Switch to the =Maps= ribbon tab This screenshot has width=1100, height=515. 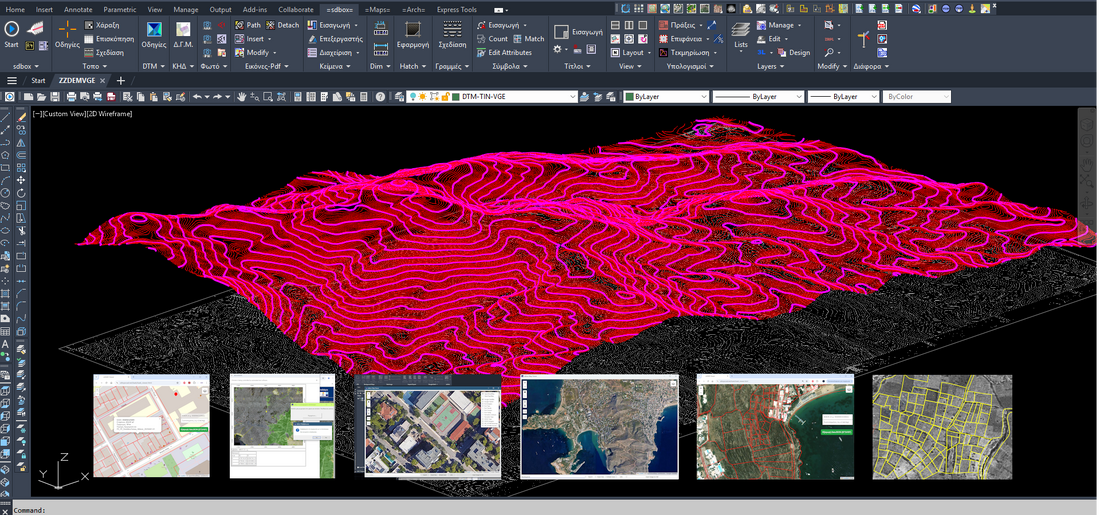[378, 9]
